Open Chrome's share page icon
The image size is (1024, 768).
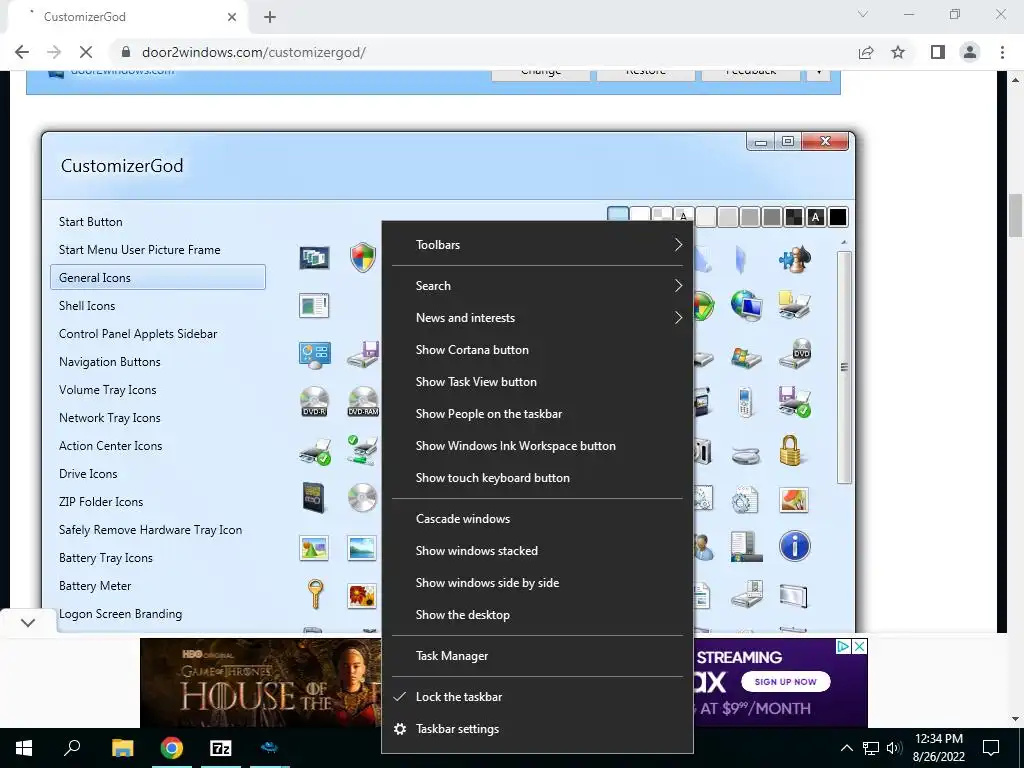point(866,52)
